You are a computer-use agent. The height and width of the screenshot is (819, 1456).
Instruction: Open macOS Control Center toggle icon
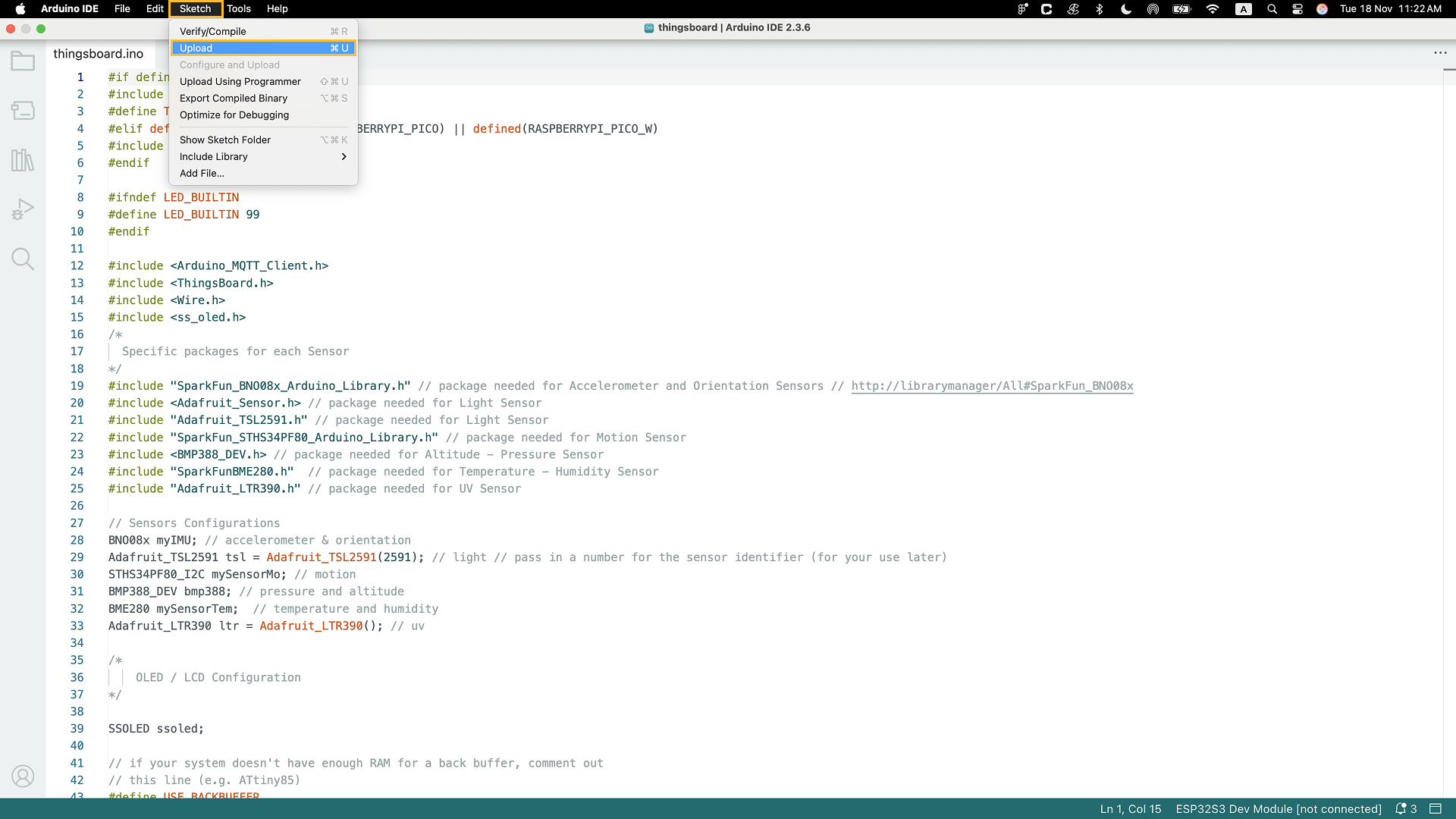(1298, 9)
